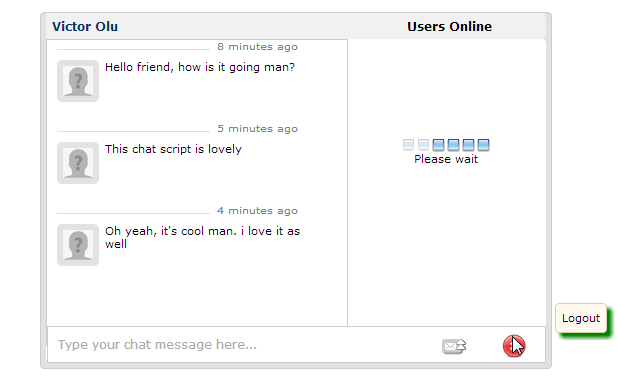Click the avatar next to 'Oh yeah, it's cool man'
617x378 pixels.
click(78, 245)
